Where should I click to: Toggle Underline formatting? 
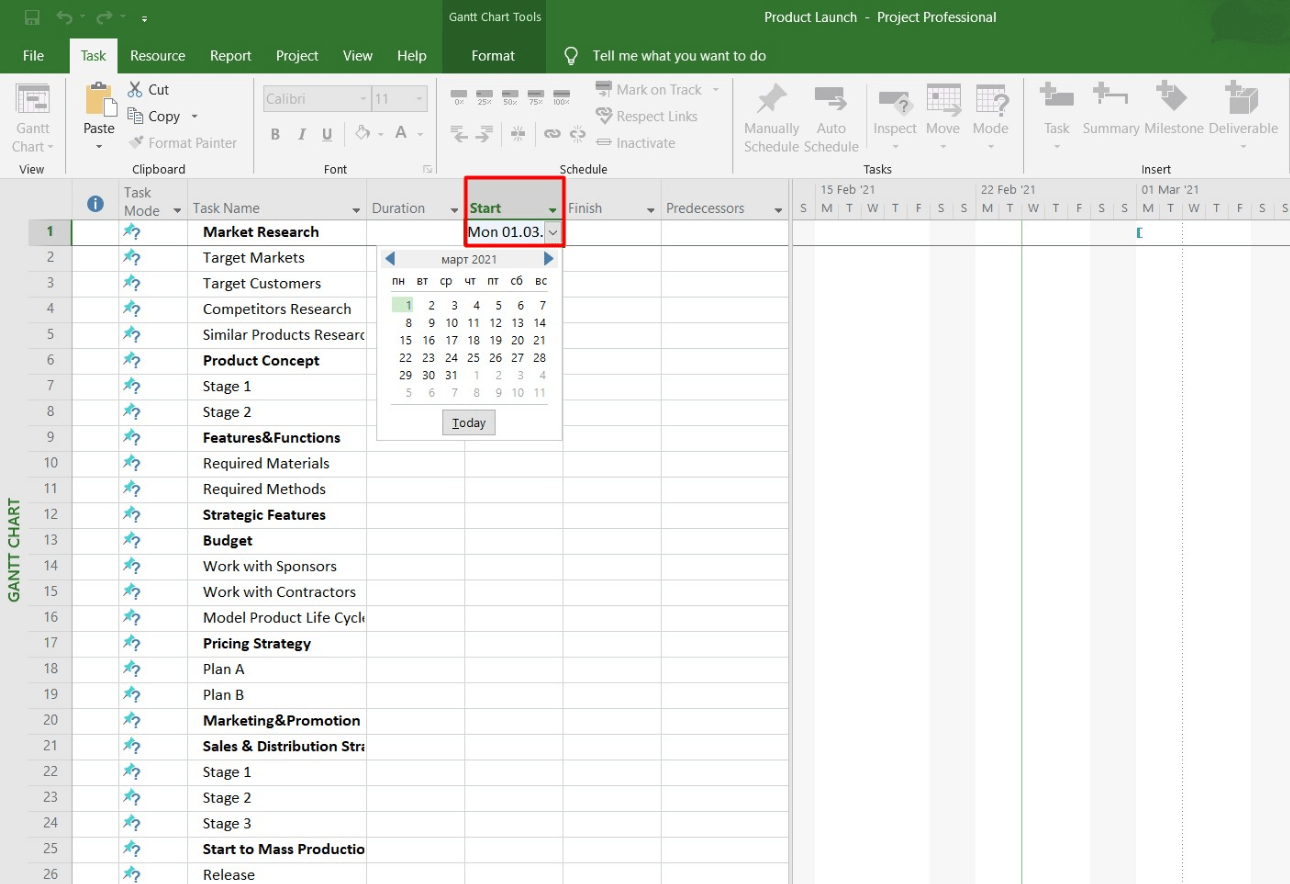[327, 134]
